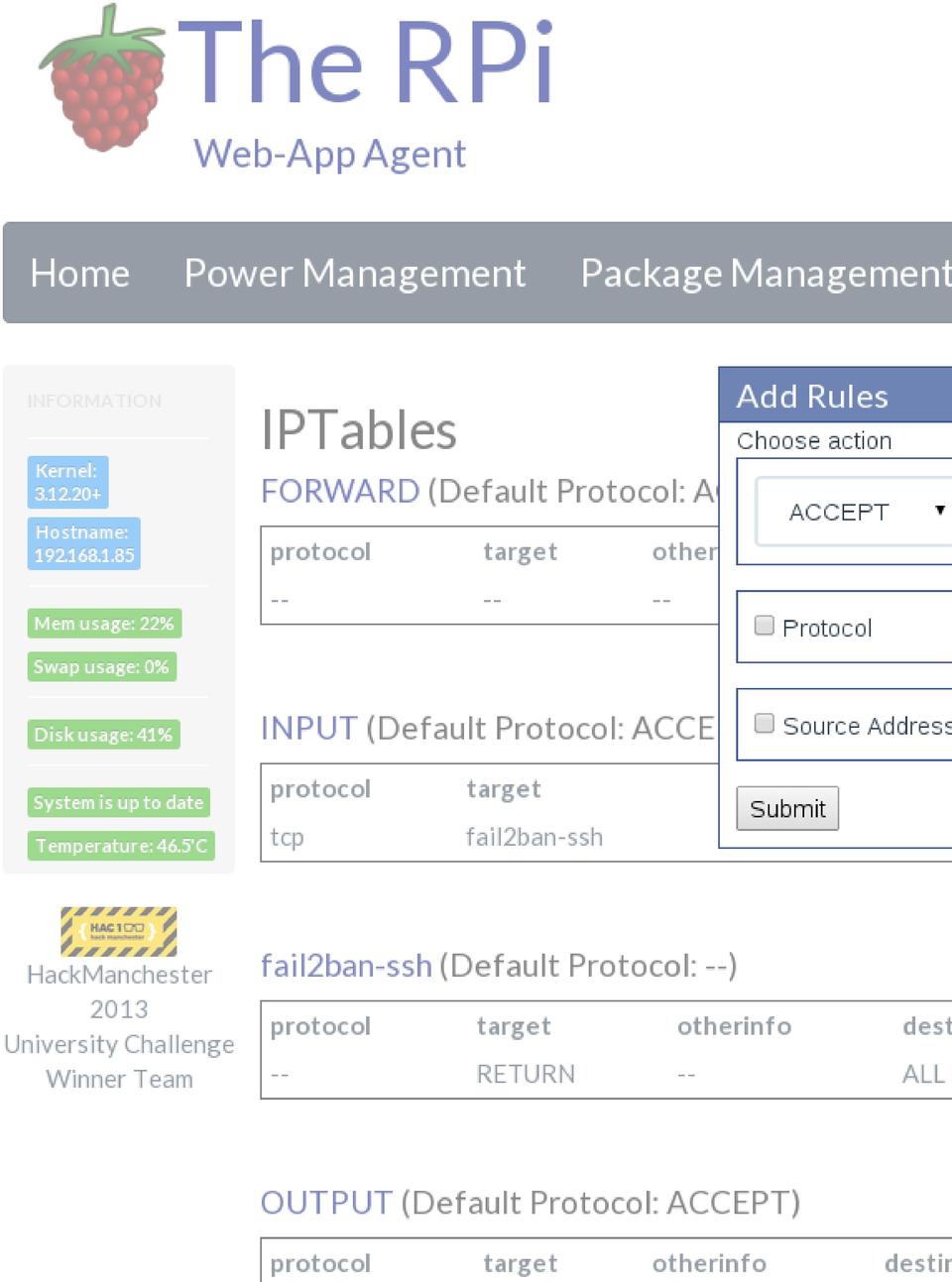Open the fail2ban-ssh chain heading link
This screenshot has width=952, height=1282.
pyautogui.click(x=346, y=966)
